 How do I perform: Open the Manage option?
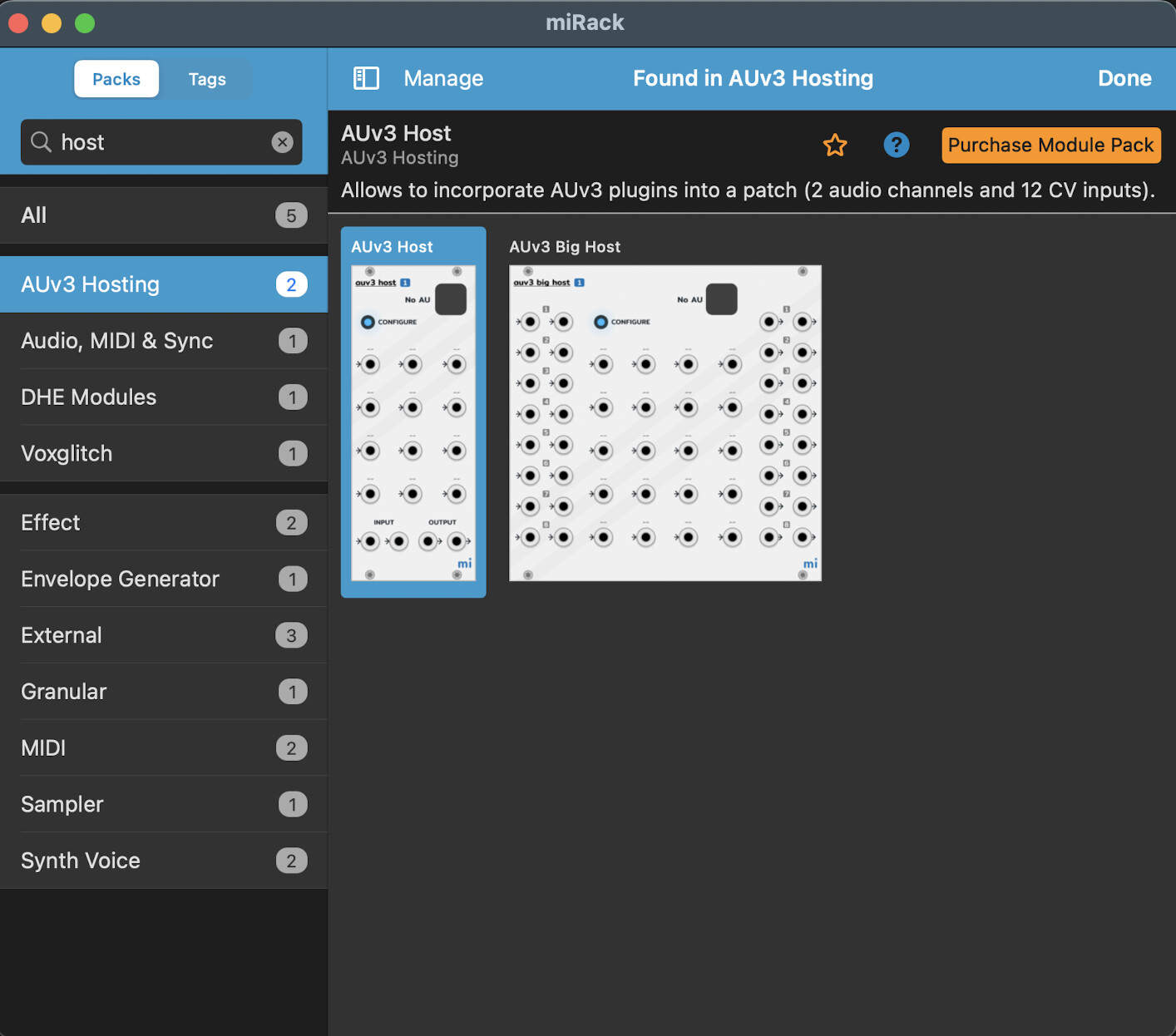[x=443, y=78]
